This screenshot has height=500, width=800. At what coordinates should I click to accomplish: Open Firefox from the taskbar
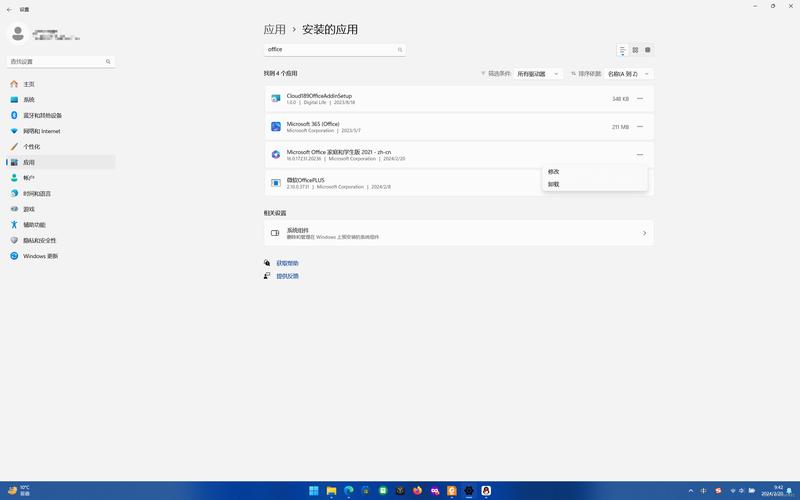417,491
